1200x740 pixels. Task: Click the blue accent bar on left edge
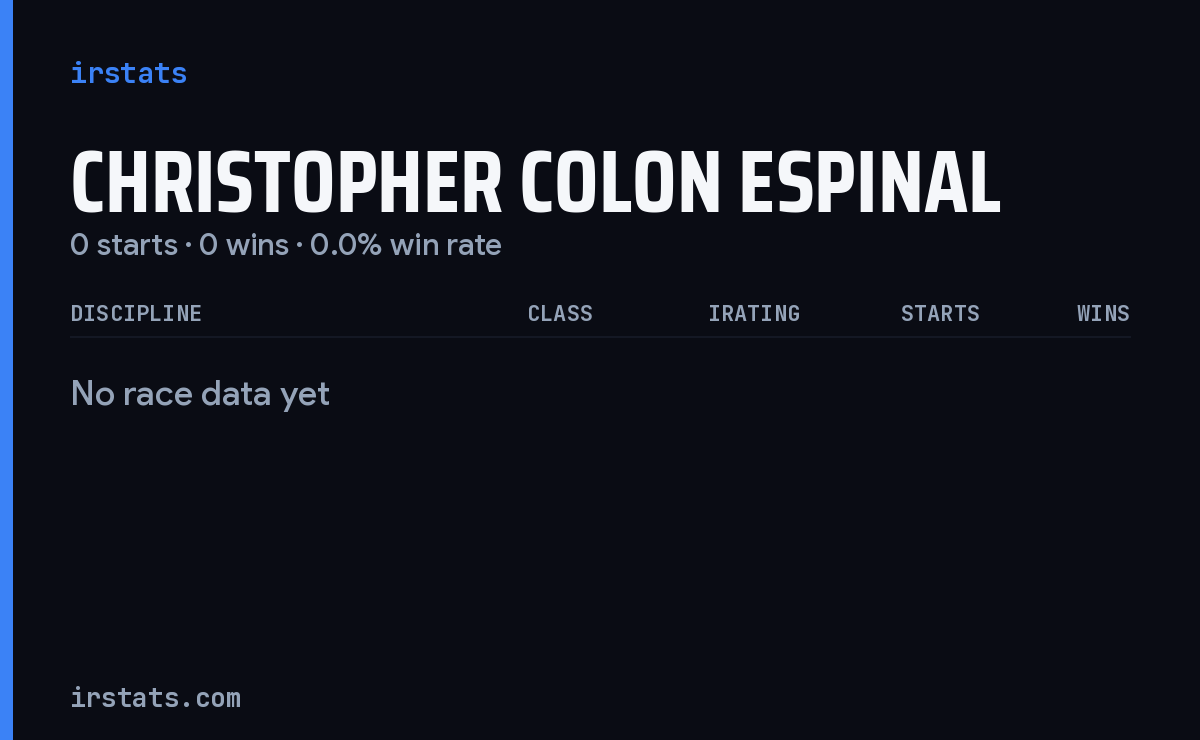[6, 370]
